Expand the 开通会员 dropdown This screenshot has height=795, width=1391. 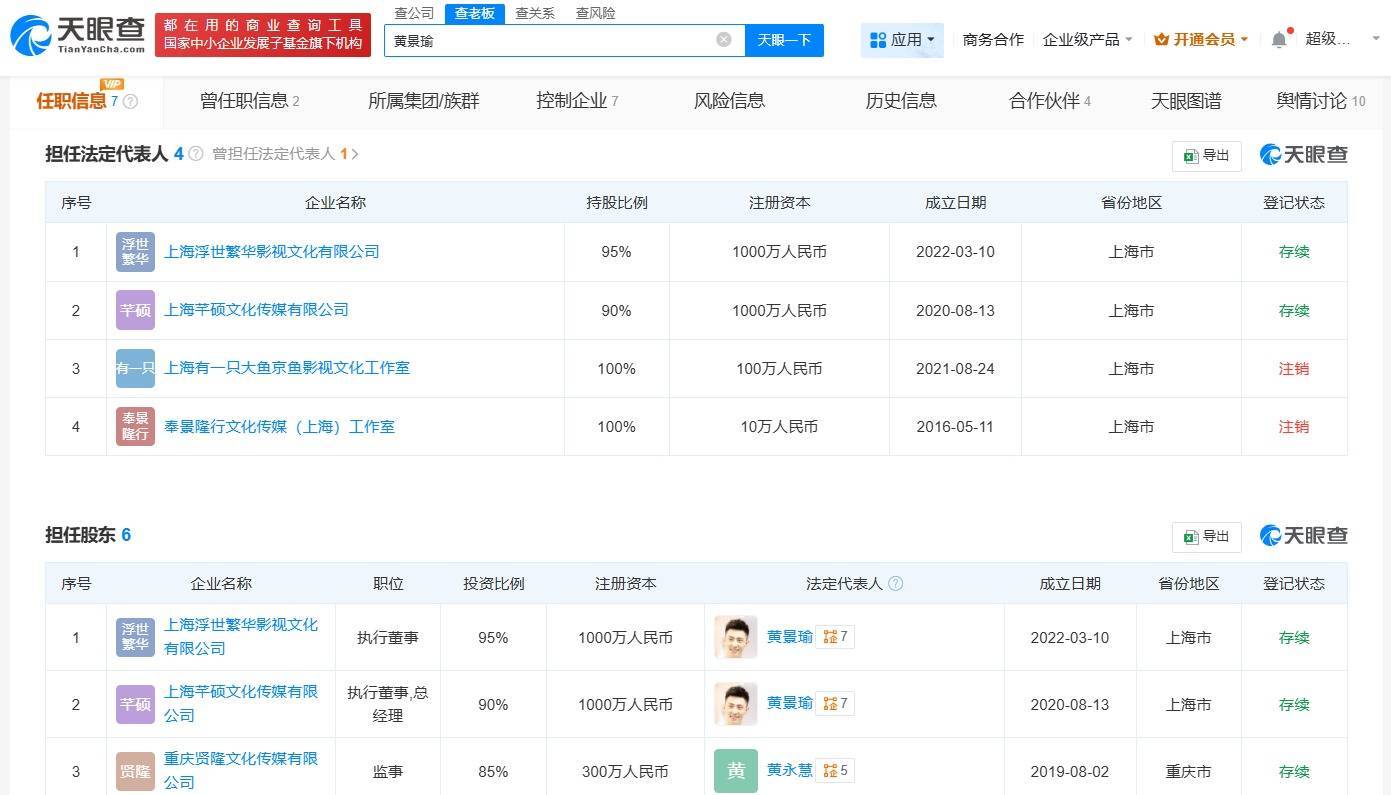[x=1201, y=40]
